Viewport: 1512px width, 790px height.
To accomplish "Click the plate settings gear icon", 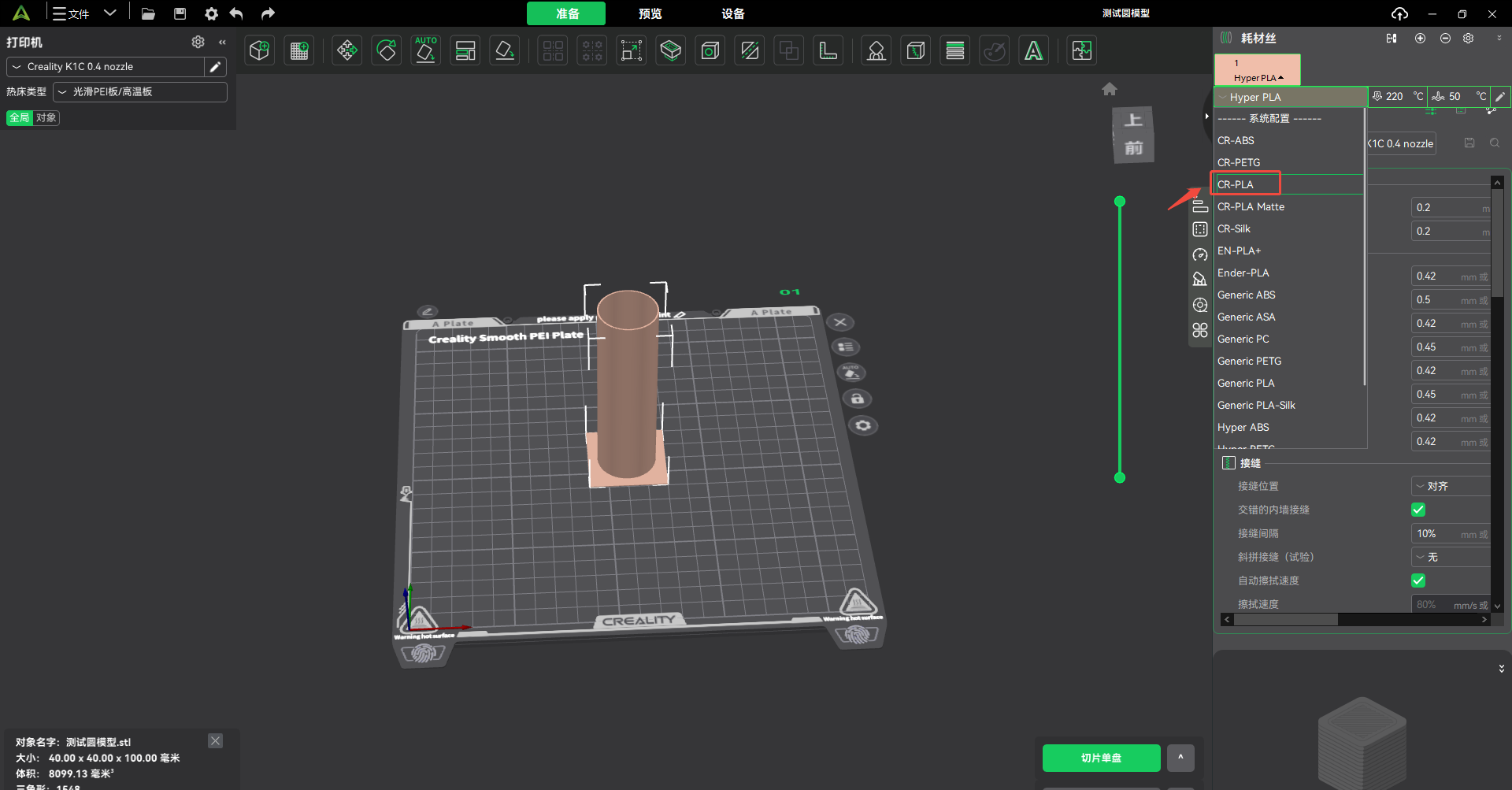I will click(x=863, y=425).
